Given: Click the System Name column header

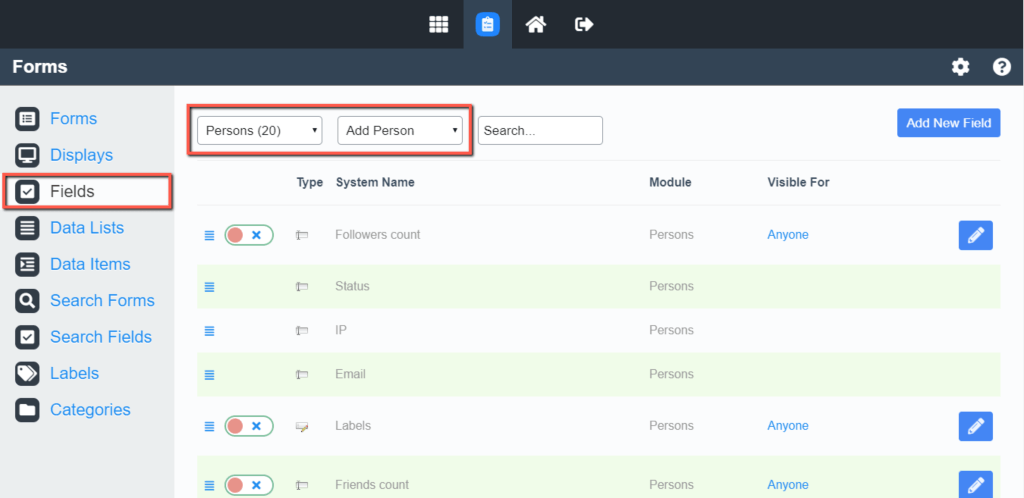Looking at the screenshot, I should pyautogui.click(x=375, y=183).
